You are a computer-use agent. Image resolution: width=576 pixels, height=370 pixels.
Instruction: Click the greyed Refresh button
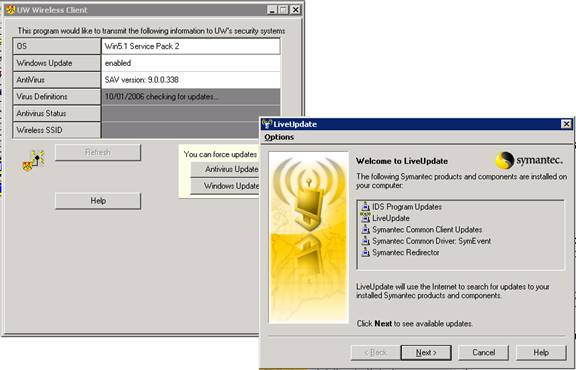(x=98, y=152)
